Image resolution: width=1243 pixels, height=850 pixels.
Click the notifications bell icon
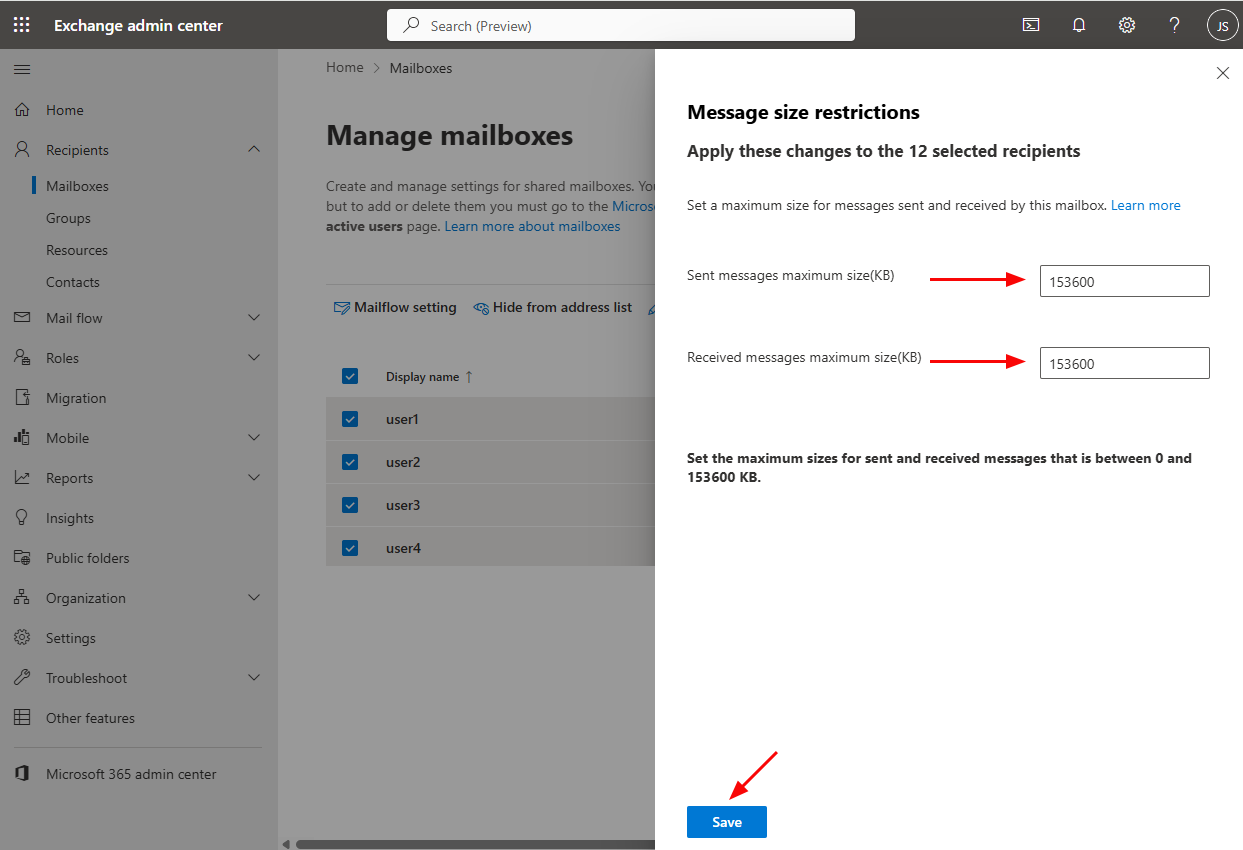(x=1079, y=25)
